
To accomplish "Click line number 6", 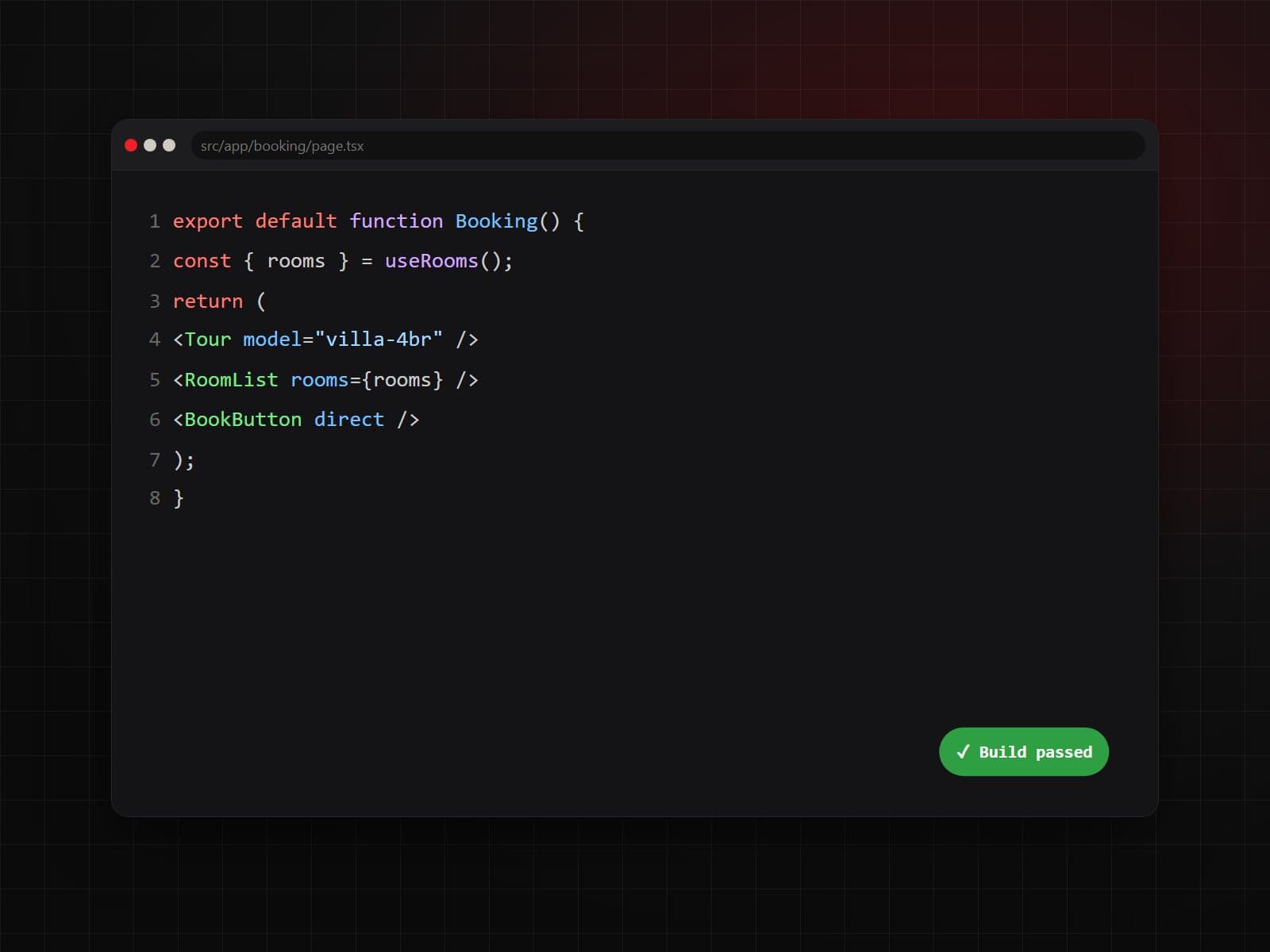I will [x=155, y=420].
